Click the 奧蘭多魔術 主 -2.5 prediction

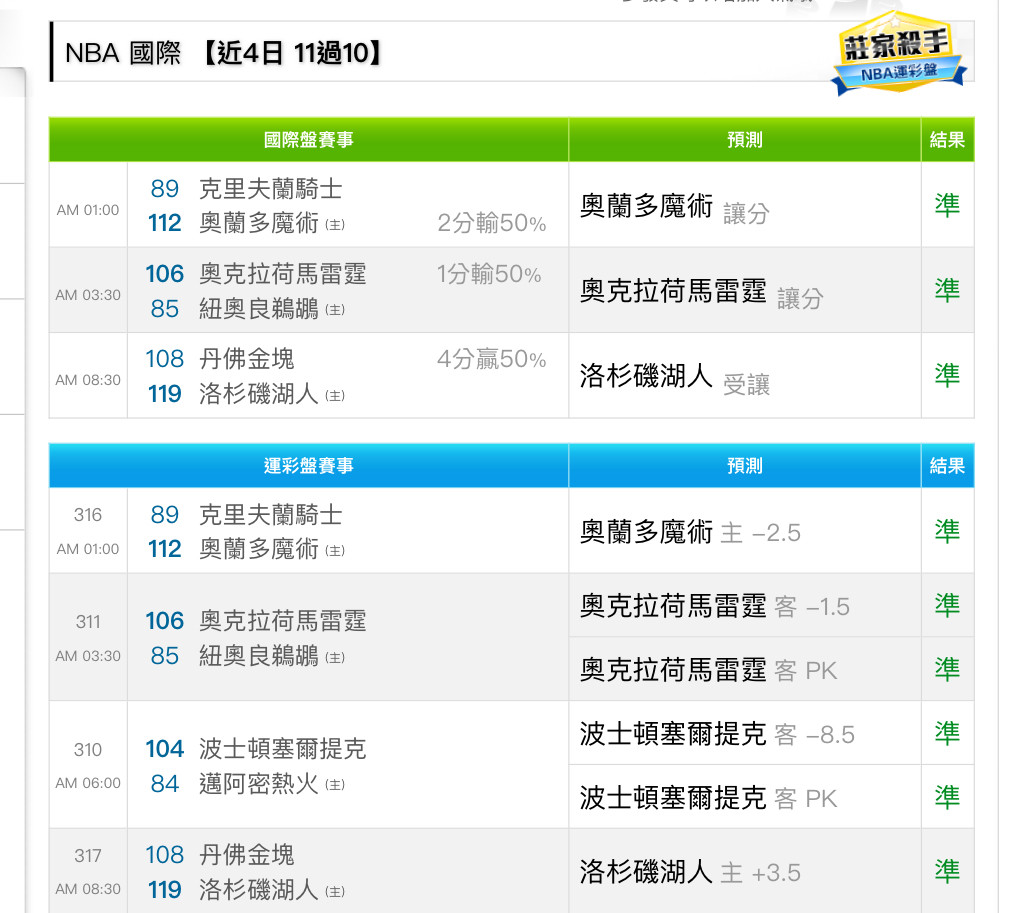(x=690, y=532)
